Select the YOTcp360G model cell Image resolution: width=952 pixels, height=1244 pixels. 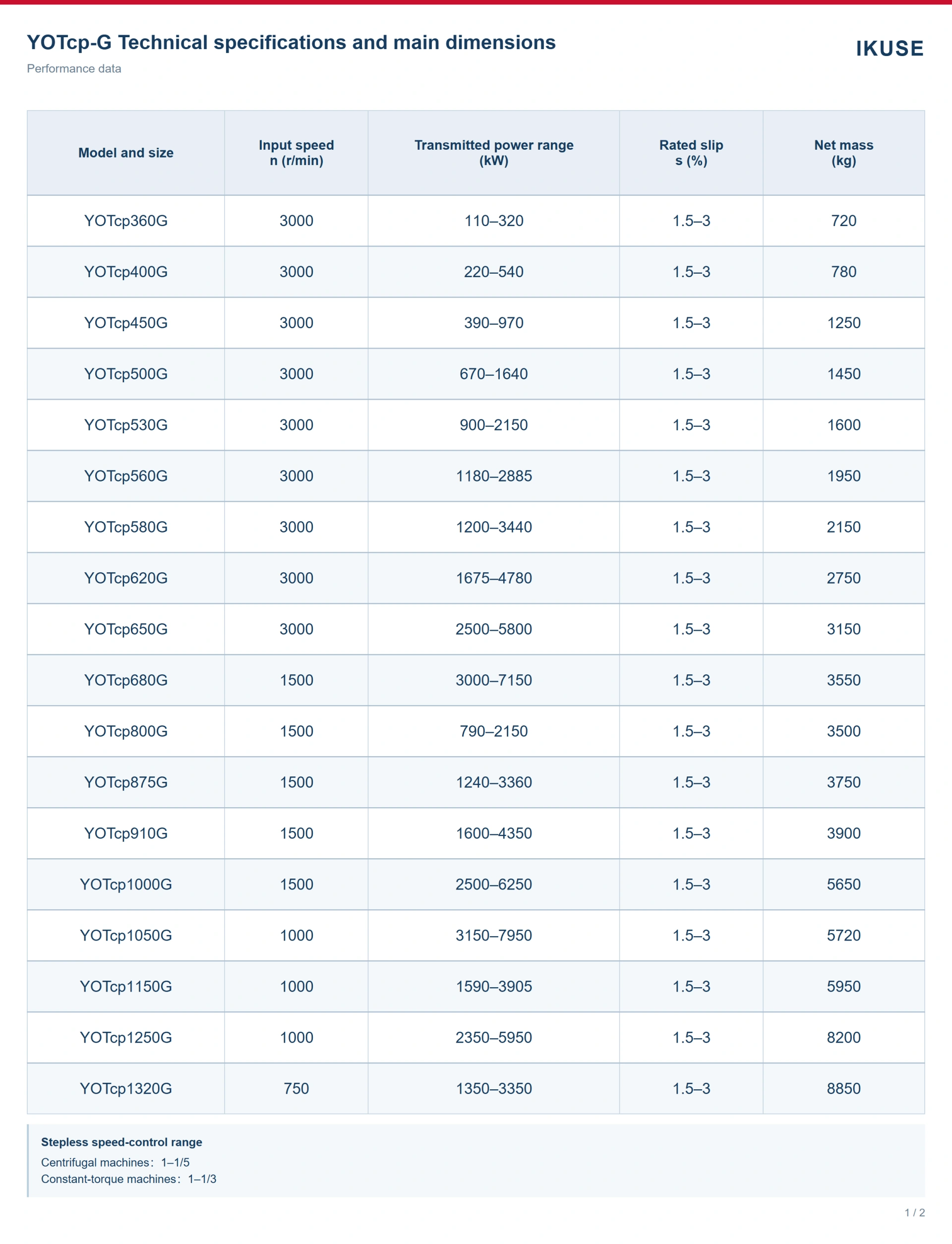[126, 221]
